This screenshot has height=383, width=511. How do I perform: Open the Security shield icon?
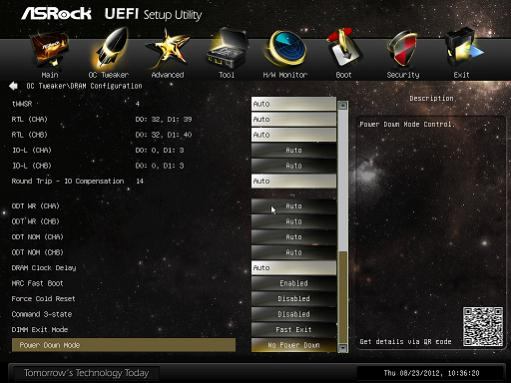403,49
